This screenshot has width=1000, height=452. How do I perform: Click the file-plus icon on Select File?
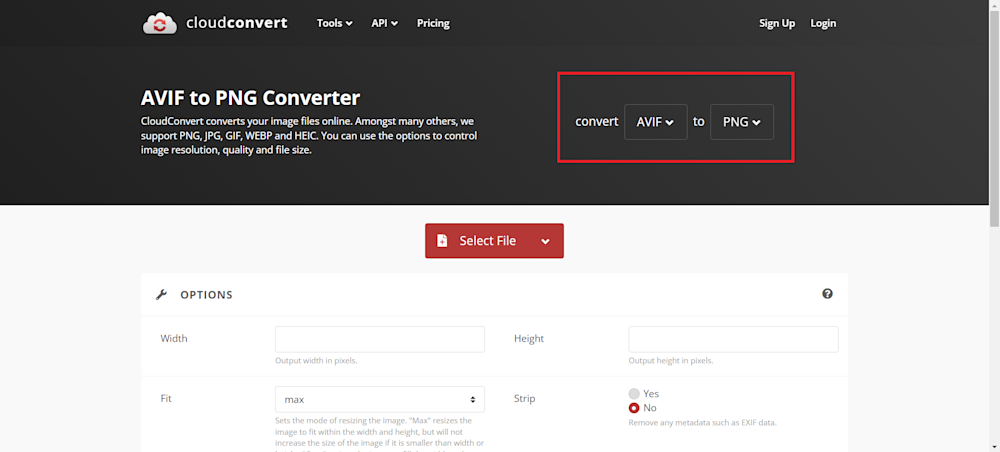(x=442, y=240)
